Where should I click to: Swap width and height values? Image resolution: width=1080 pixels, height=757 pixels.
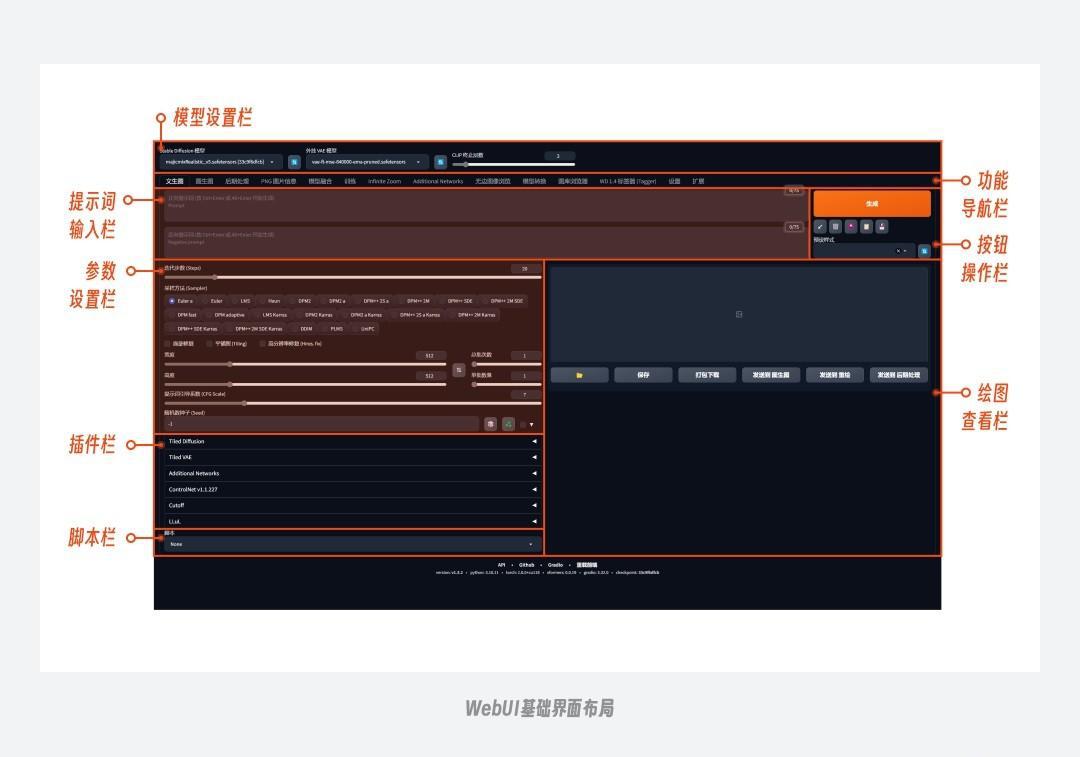click(459, 371)
